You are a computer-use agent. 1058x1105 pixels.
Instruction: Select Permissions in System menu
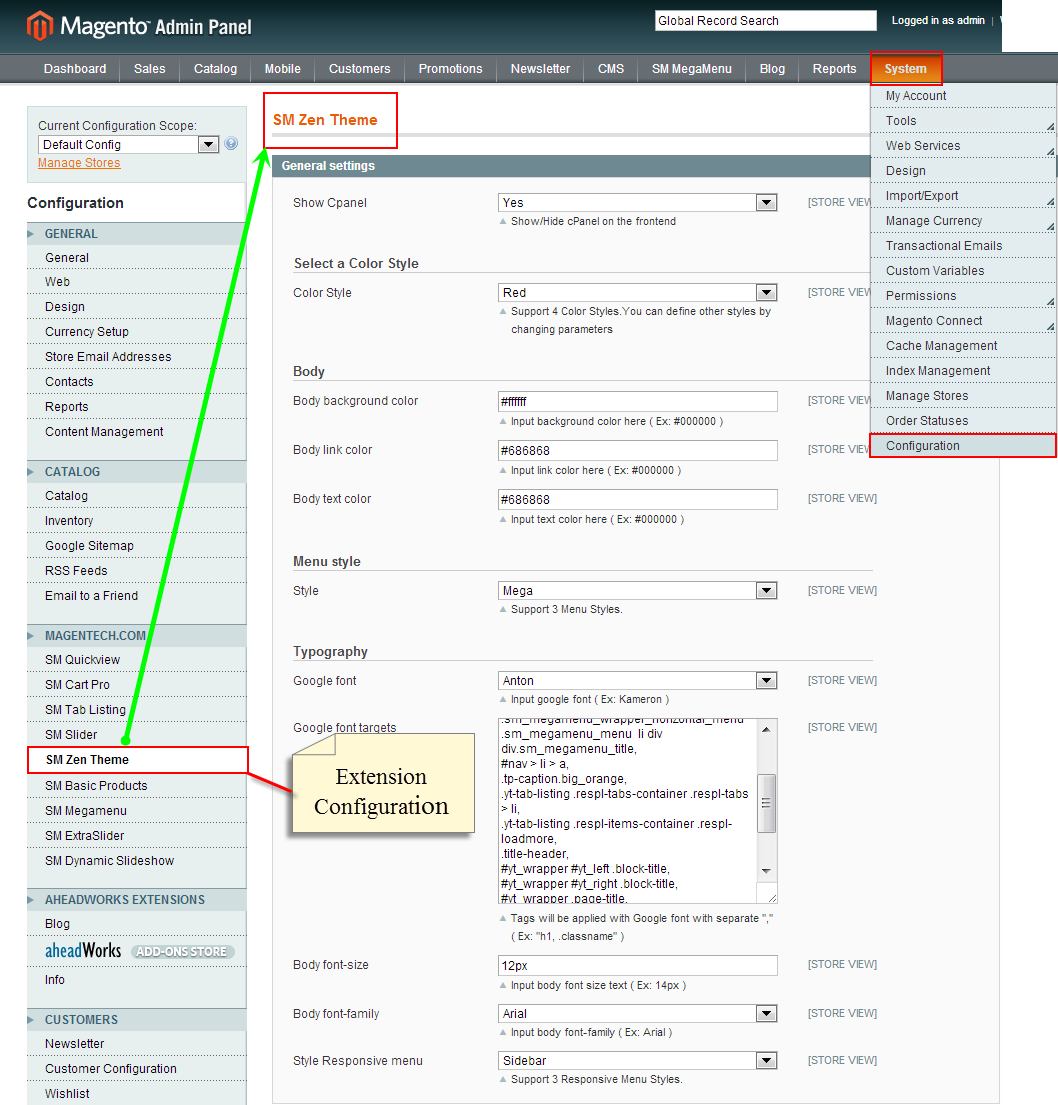(x=963, y=296)
